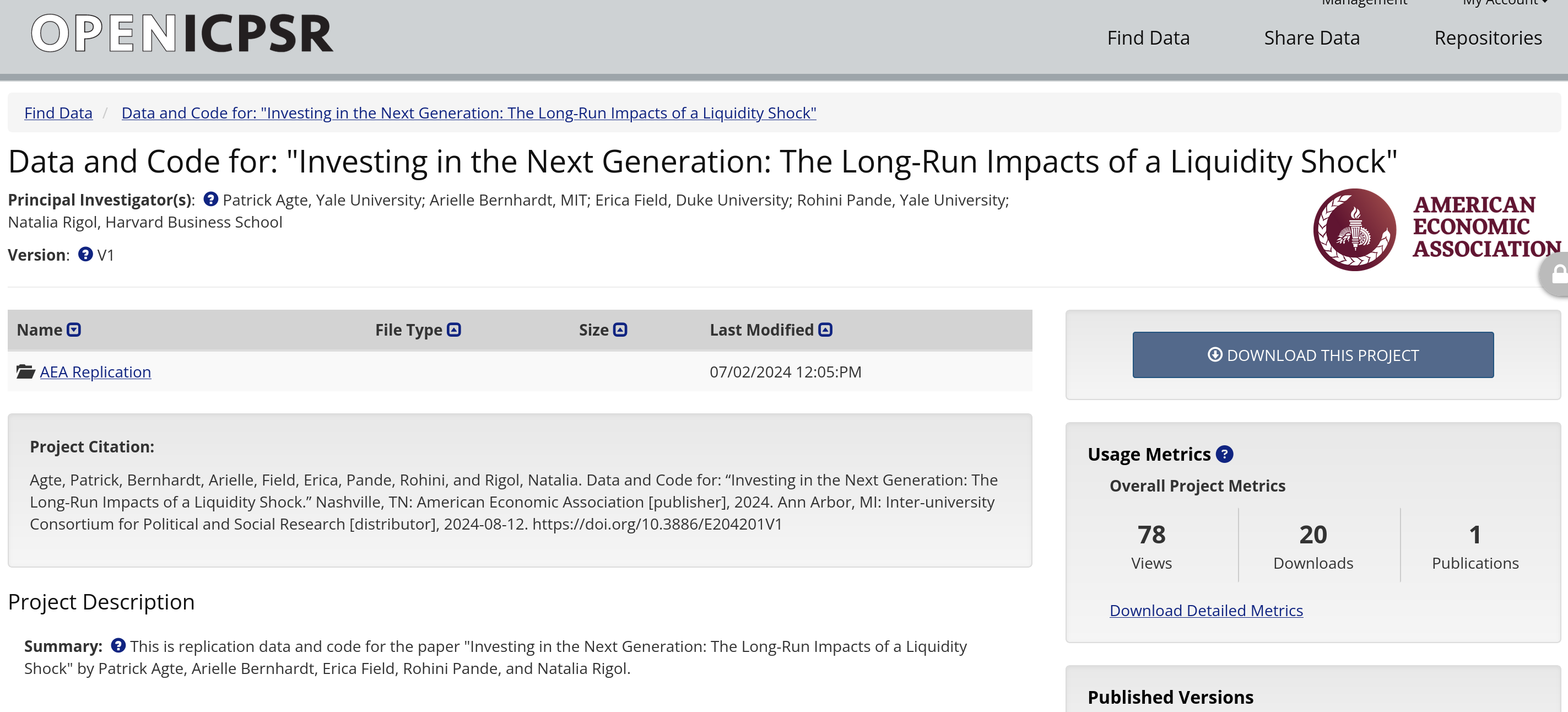Sort by Last Modified column arrow
1568x712 pixels.
825,330
